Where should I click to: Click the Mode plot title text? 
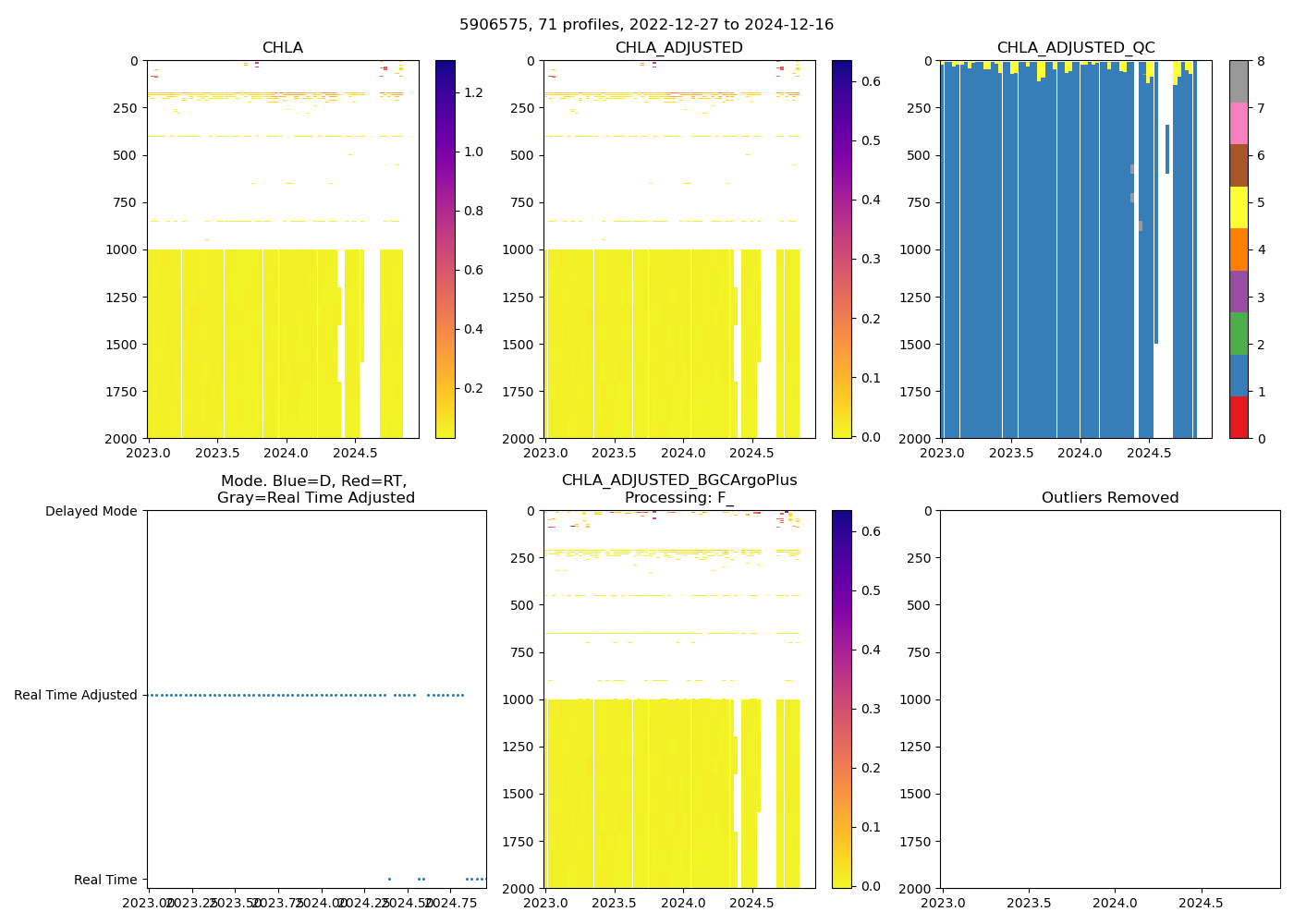315,490
